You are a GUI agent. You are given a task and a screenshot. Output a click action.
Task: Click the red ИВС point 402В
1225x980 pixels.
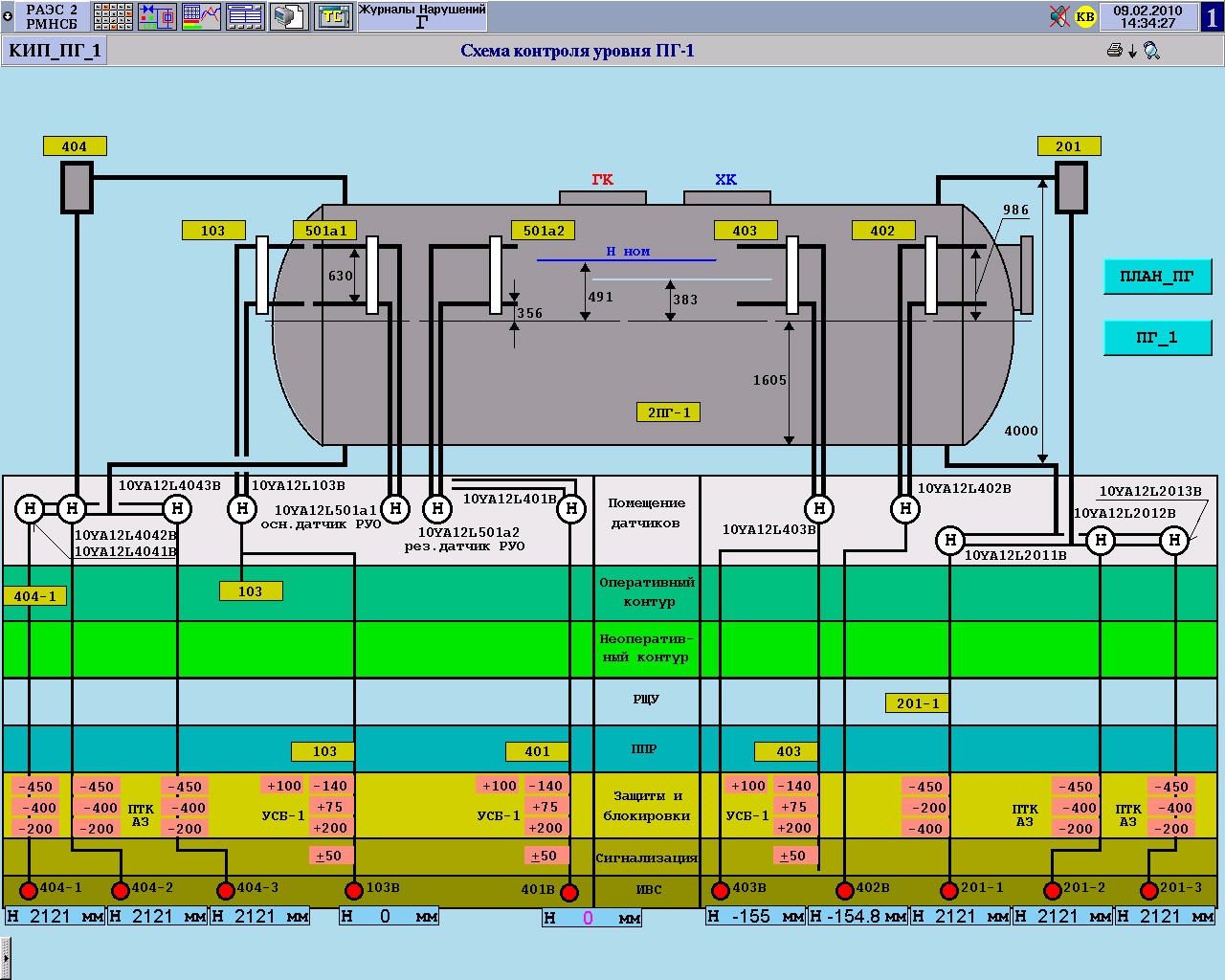tap(844, 891)
